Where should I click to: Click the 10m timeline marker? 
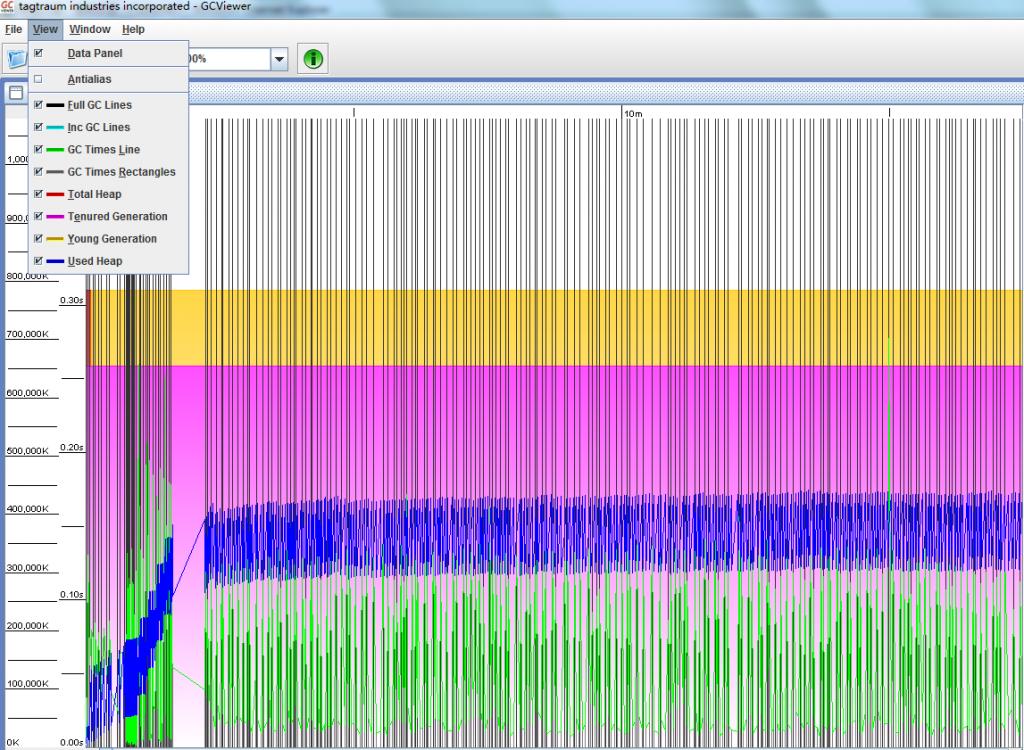coord(633,114)
